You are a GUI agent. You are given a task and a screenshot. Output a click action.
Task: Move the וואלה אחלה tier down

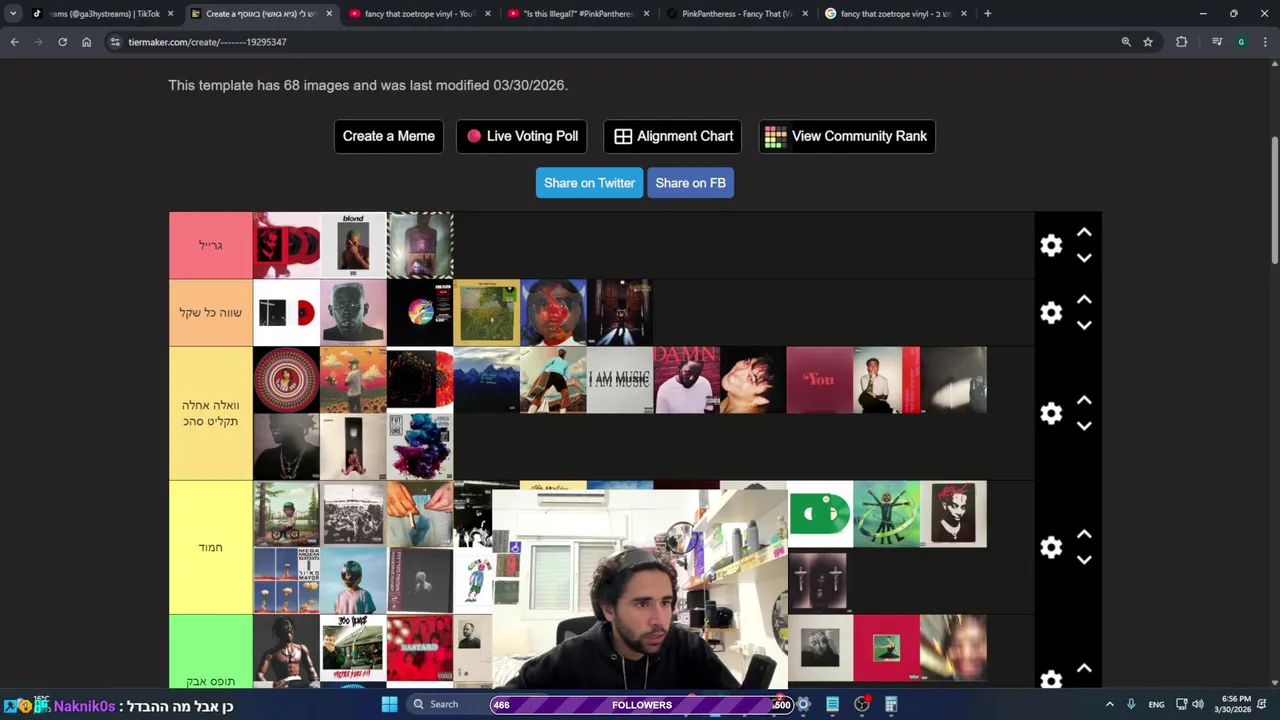[1084, 426]
